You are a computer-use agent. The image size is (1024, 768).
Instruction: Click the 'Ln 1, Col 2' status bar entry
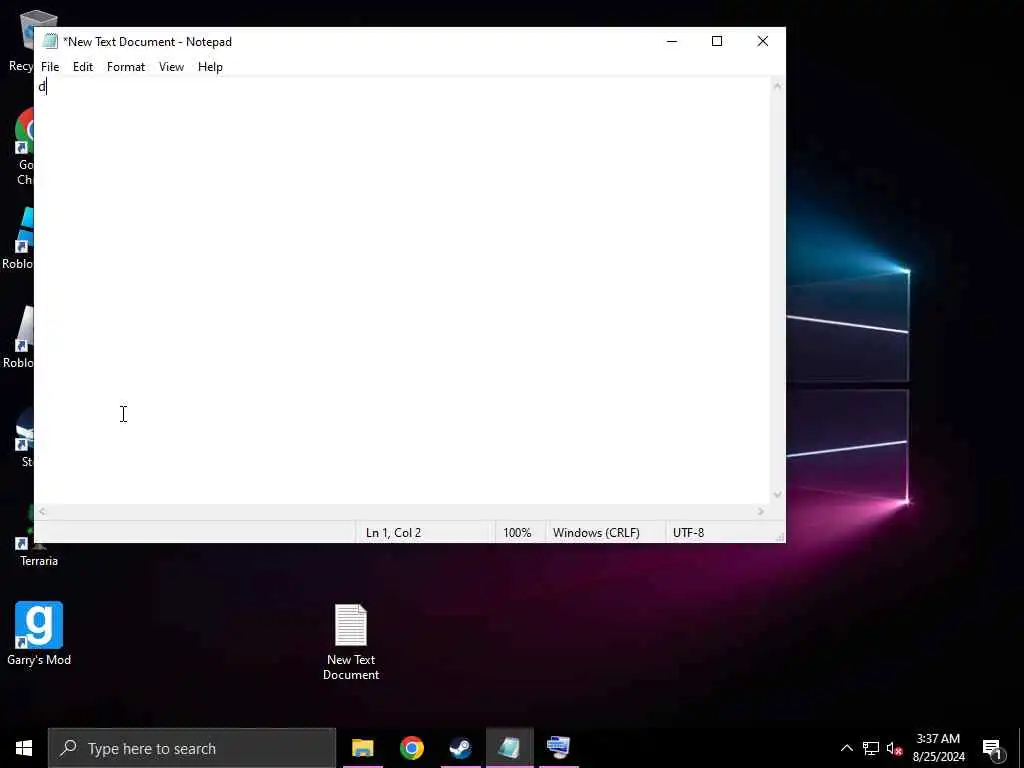click(x=393, y=533)
